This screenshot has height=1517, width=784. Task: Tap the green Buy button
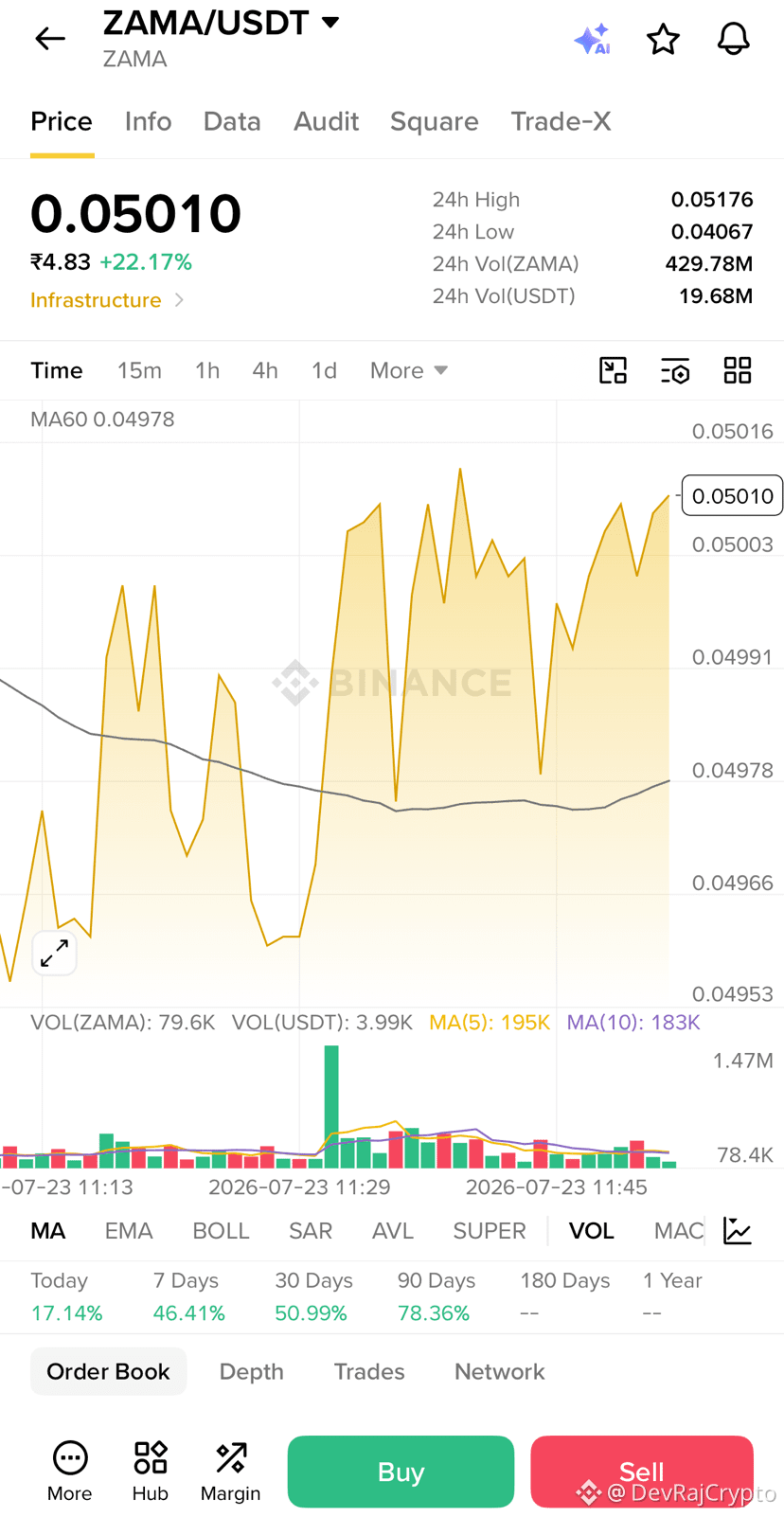coord(401,1472)
